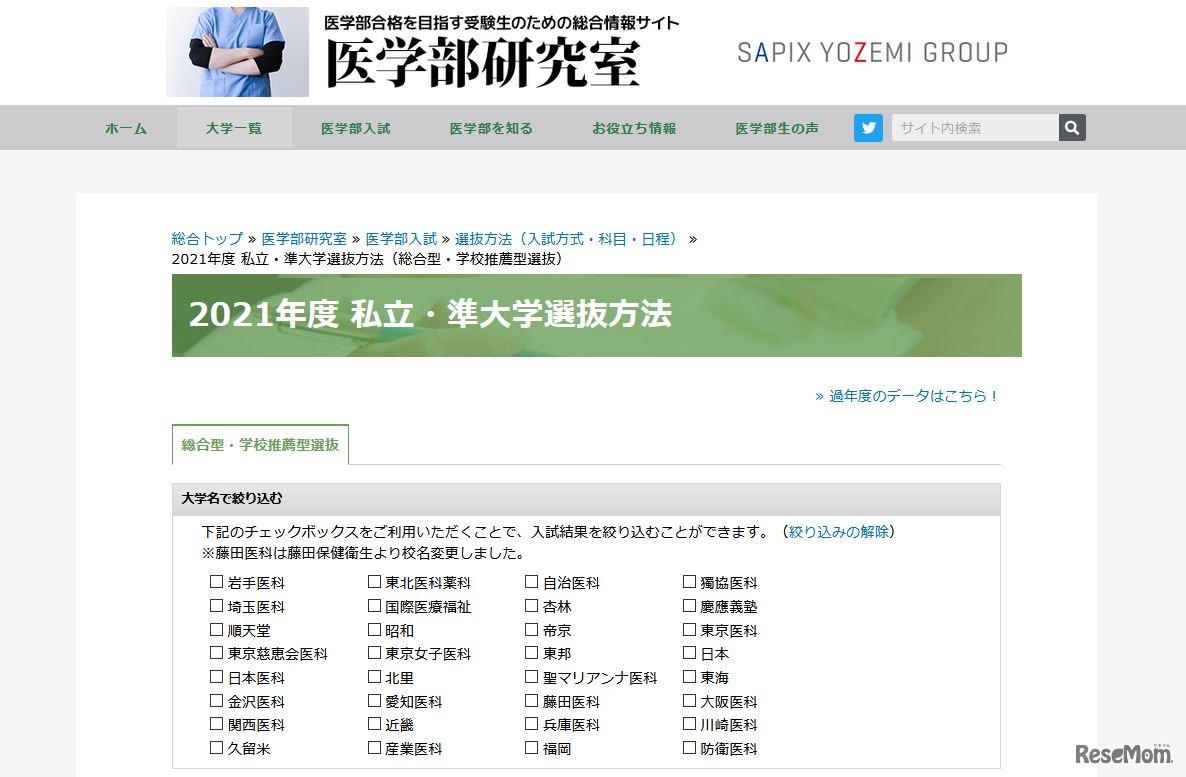Tick the 順天堂 filter checkbox

(x=215, y=629)
